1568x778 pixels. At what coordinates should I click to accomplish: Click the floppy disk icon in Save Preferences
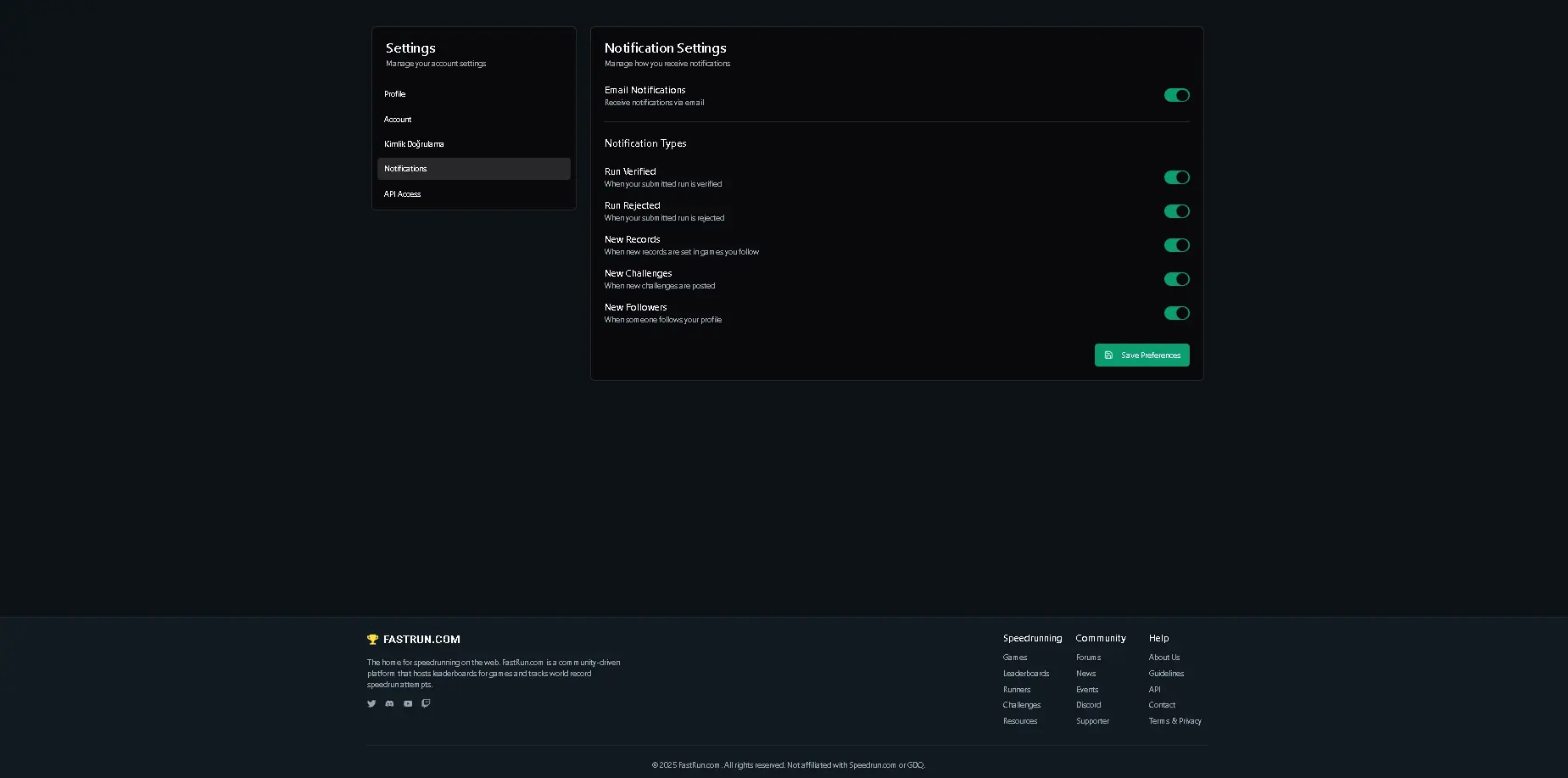[x=1108, y=355]
